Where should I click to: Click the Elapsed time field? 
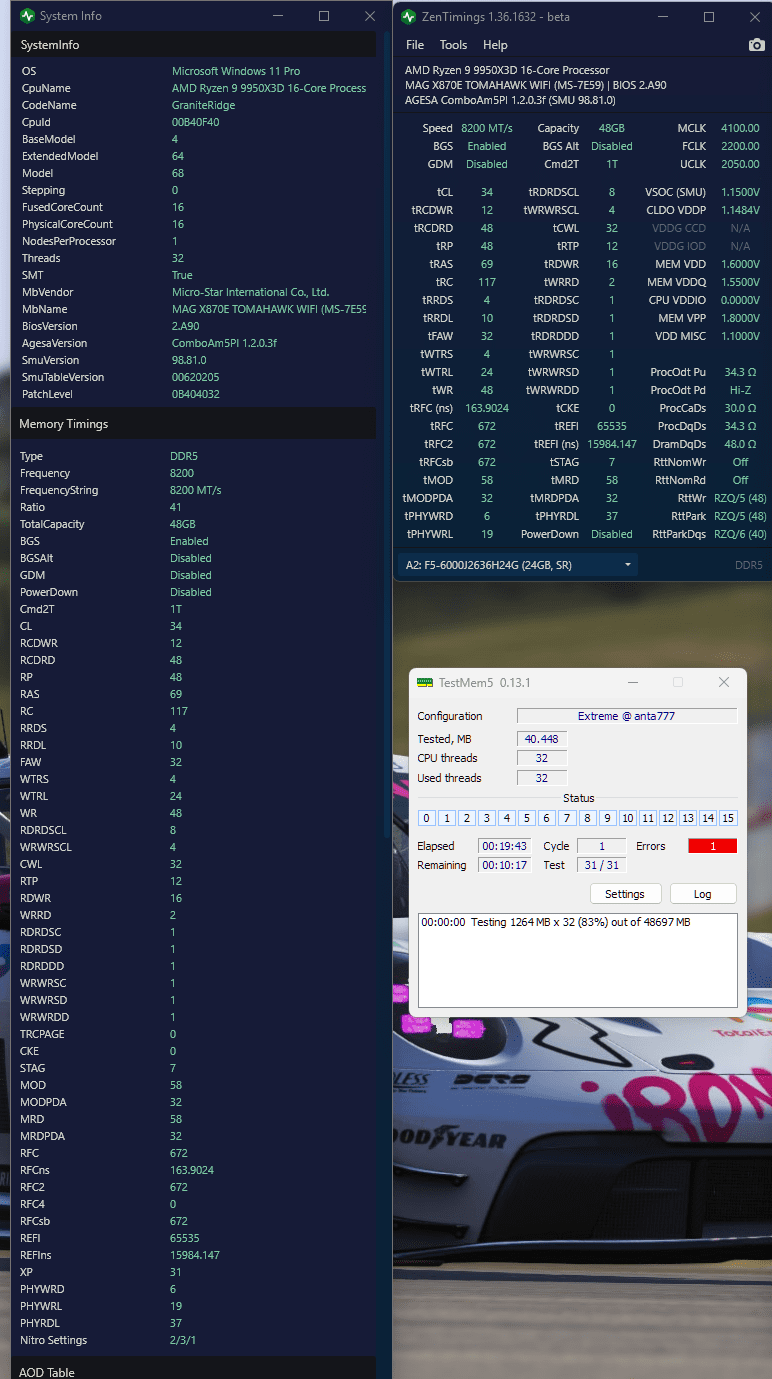[x=502, y=846]
